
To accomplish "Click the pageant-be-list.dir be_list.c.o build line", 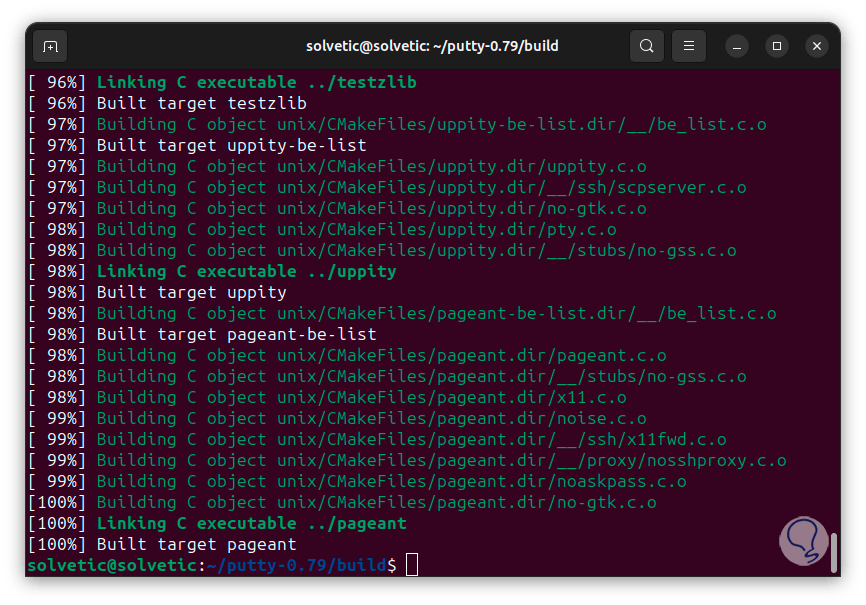I will tap(403, 313).
